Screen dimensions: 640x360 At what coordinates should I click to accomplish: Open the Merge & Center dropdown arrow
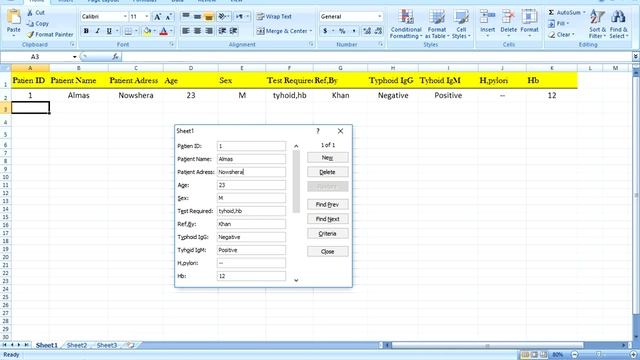coord(311,31)
